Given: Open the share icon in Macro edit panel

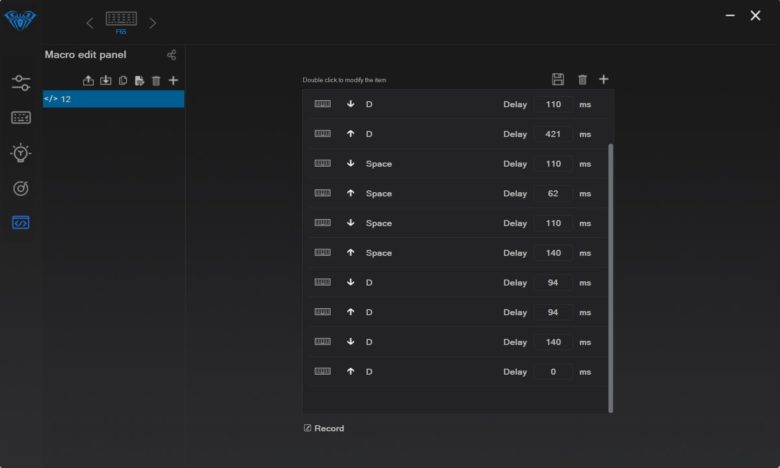Looking at the screenshot, I should 172,55.
